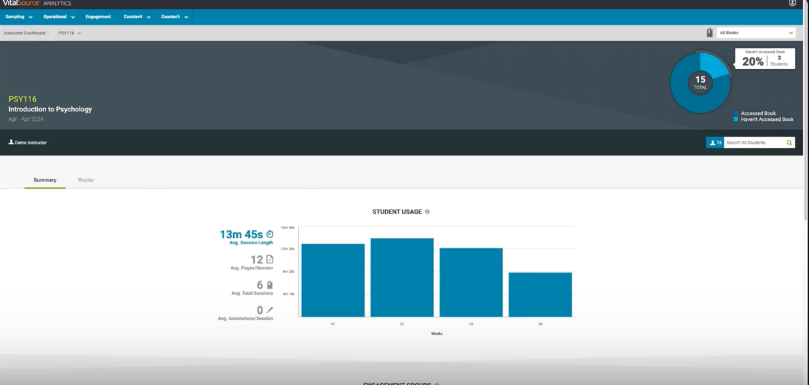This screenshot has height=385, width=809.
Task: Click the info icon next to Student Usage
Action: pyautogui.click(x=427, y=212)
